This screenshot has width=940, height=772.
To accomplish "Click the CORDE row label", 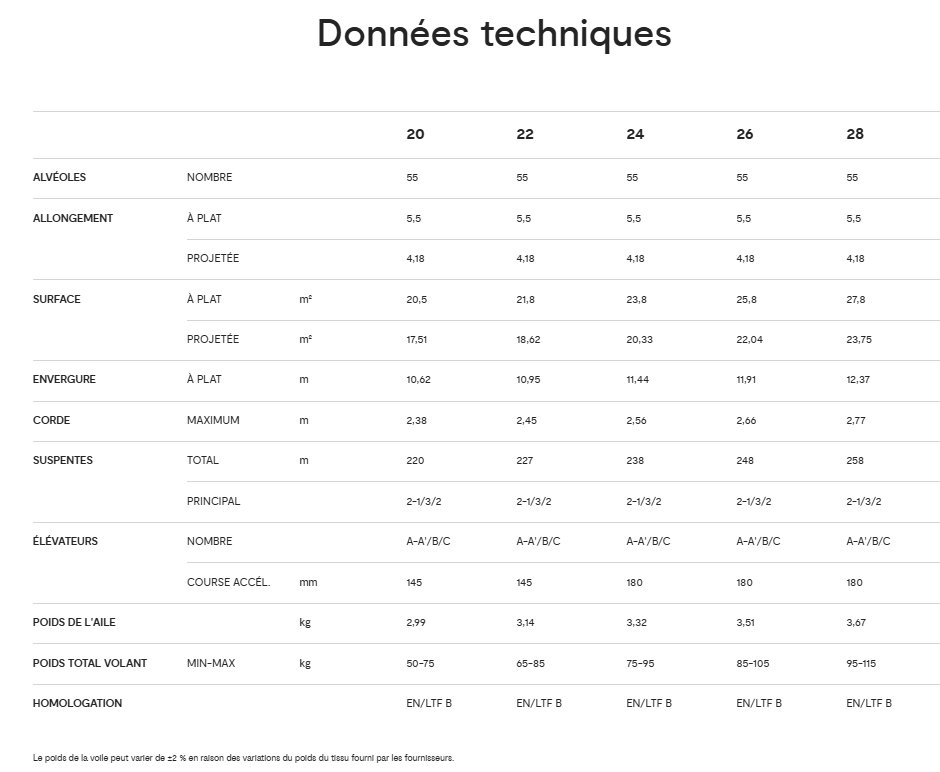I will (52, 420).
